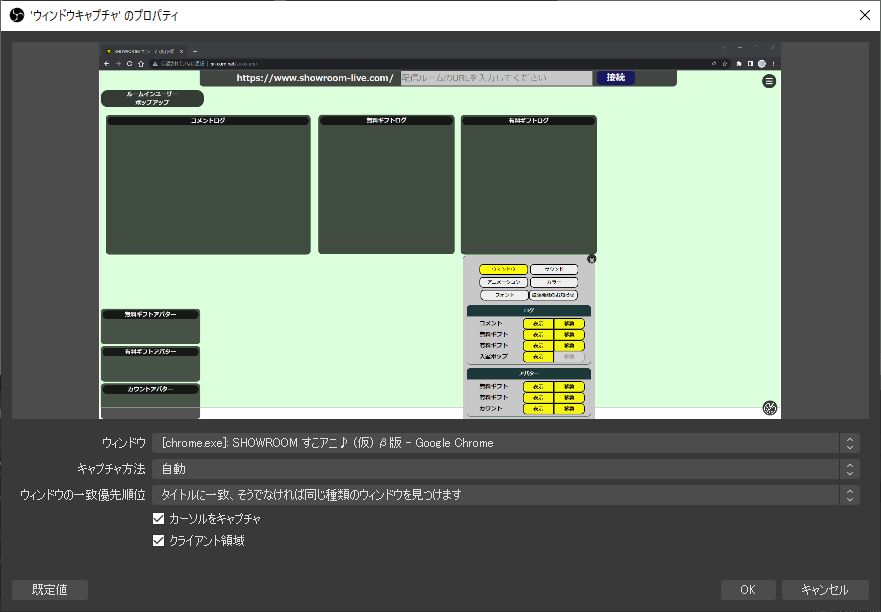Click Chrome's forward arrow in preview
This screenshot has width=881, height=612.
[x=118, y=64]
